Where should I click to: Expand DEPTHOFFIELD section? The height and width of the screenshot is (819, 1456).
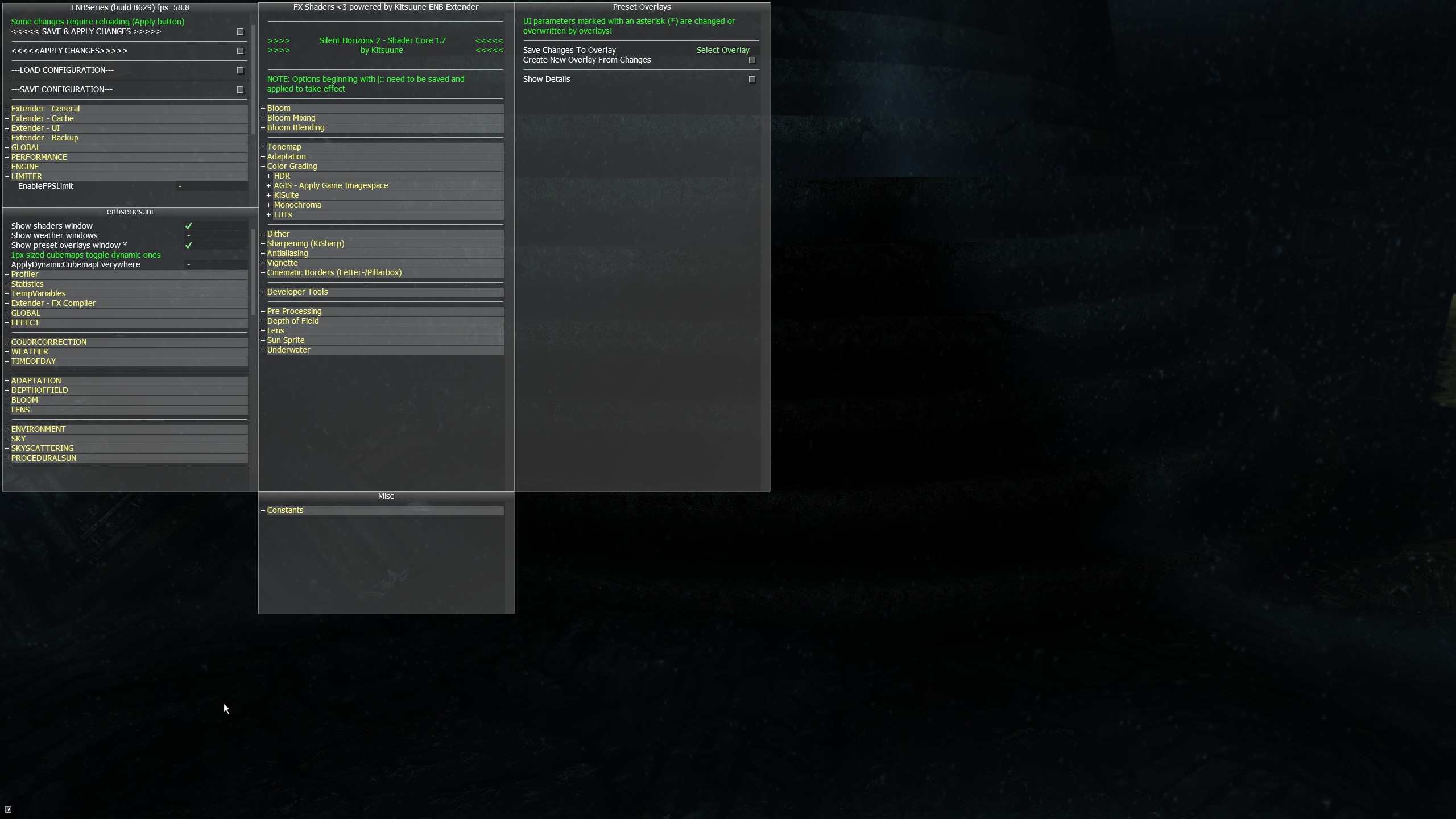126,390
